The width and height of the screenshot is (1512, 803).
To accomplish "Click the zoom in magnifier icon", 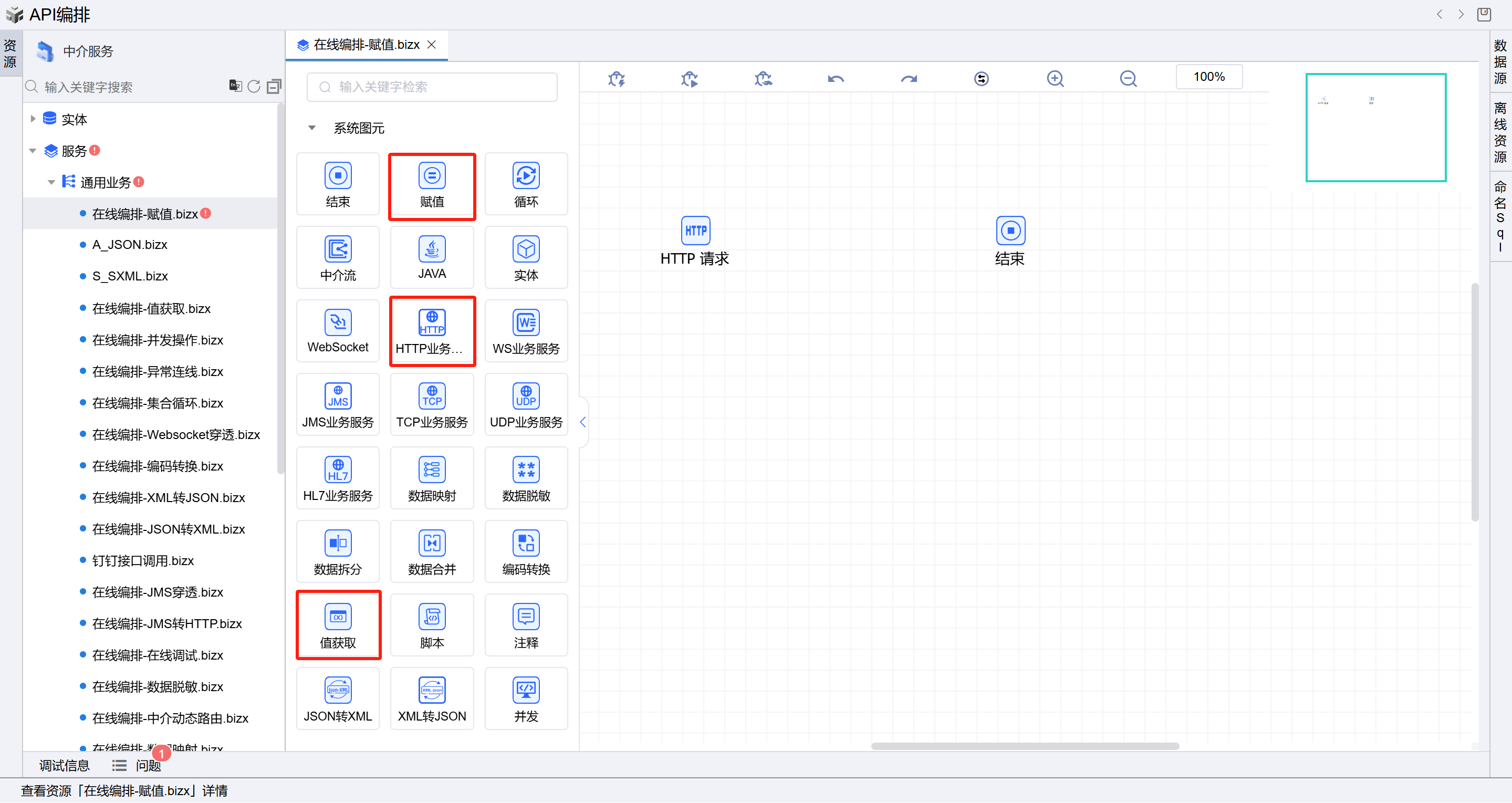I will tap(1055, 79).
